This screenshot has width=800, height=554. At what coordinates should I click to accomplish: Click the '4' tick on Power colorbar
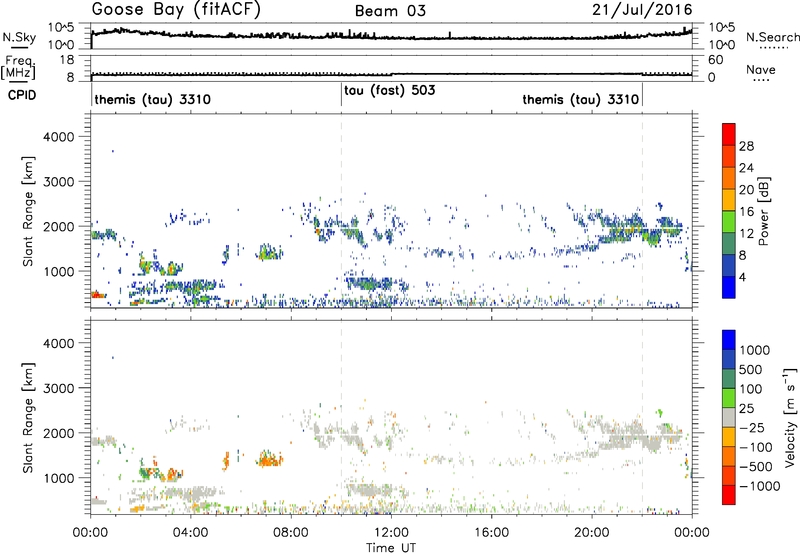[742, 277]
